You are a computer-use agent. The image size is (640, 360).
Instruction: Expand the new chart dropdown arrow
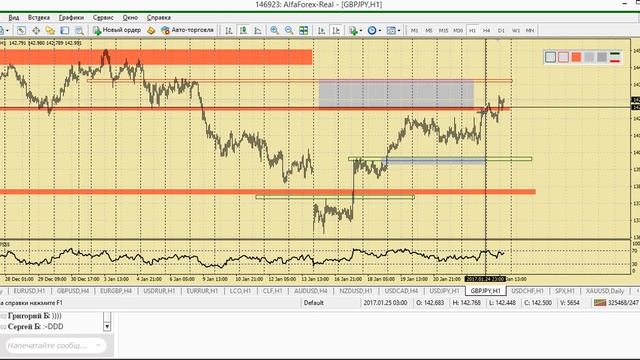point(7,31)
